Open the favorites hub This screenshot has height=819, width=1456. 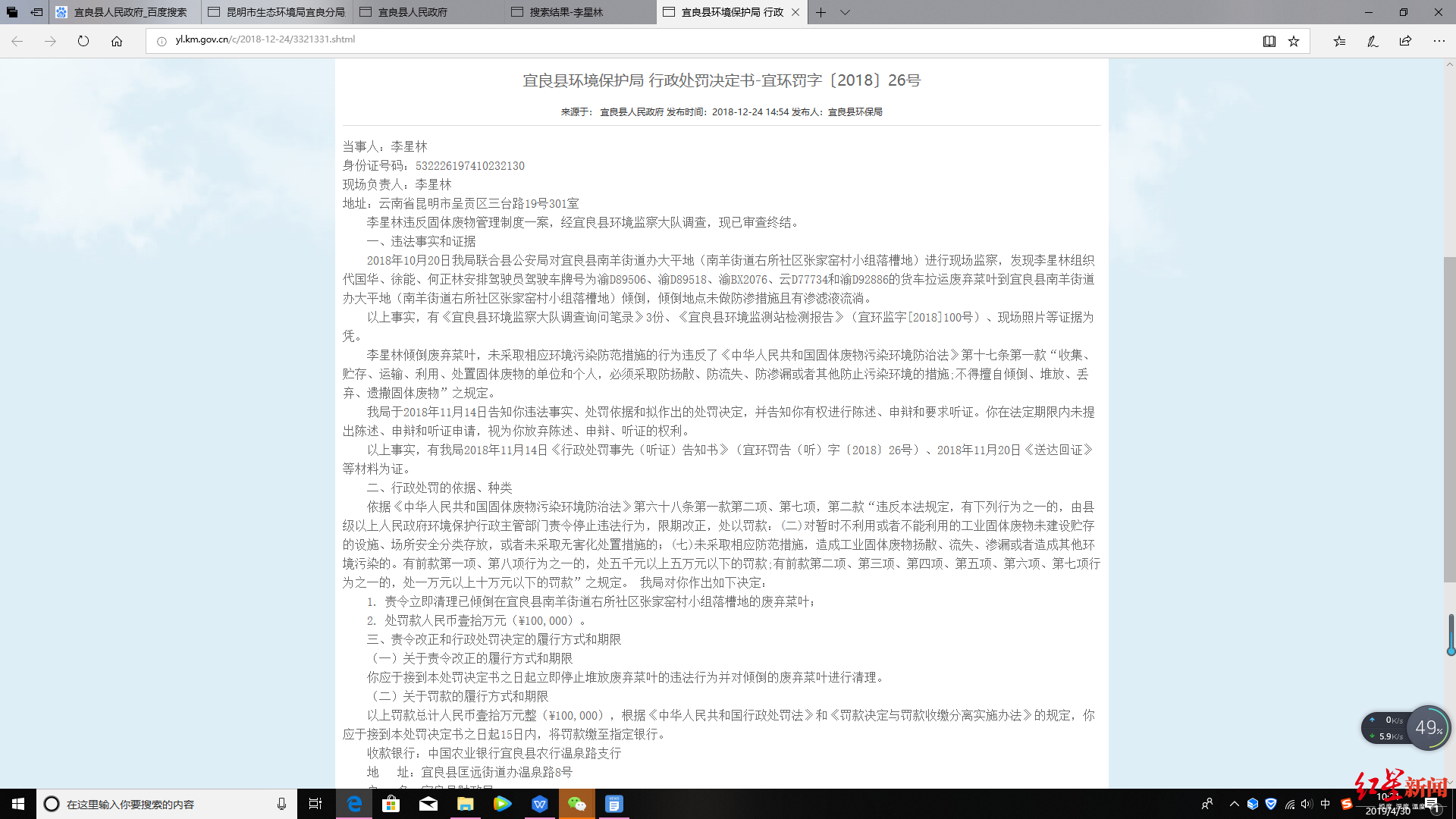pos(1339,41)
